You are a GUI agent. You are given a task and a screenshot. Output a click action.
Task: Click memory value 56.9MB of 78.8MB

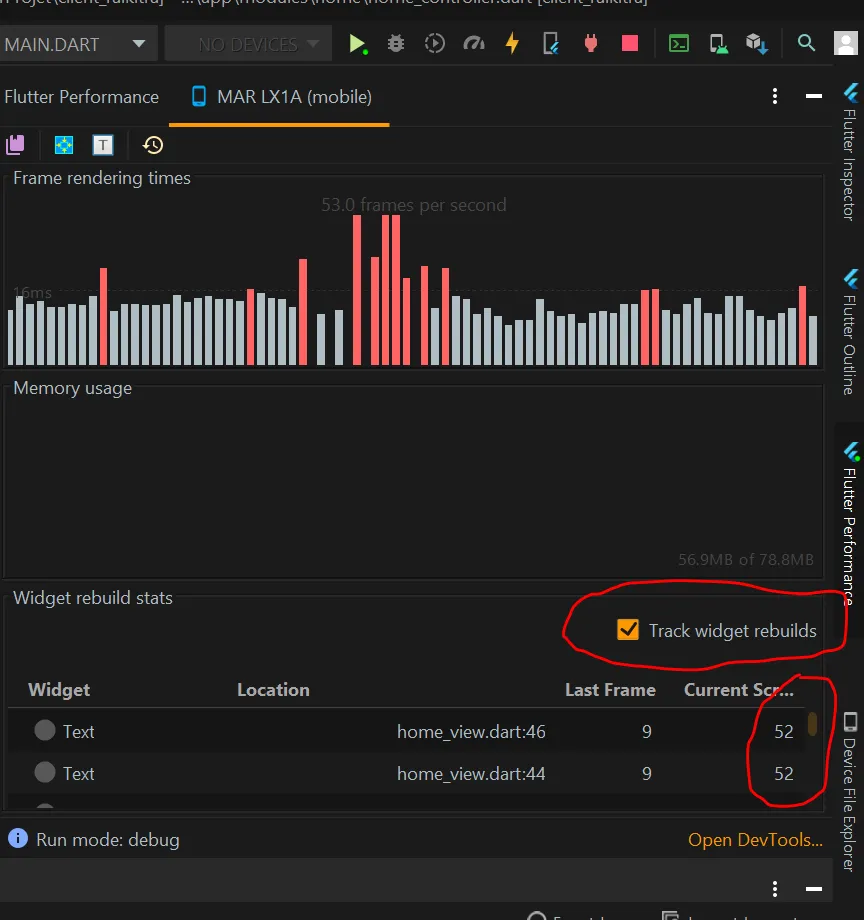tap(746, 559)
